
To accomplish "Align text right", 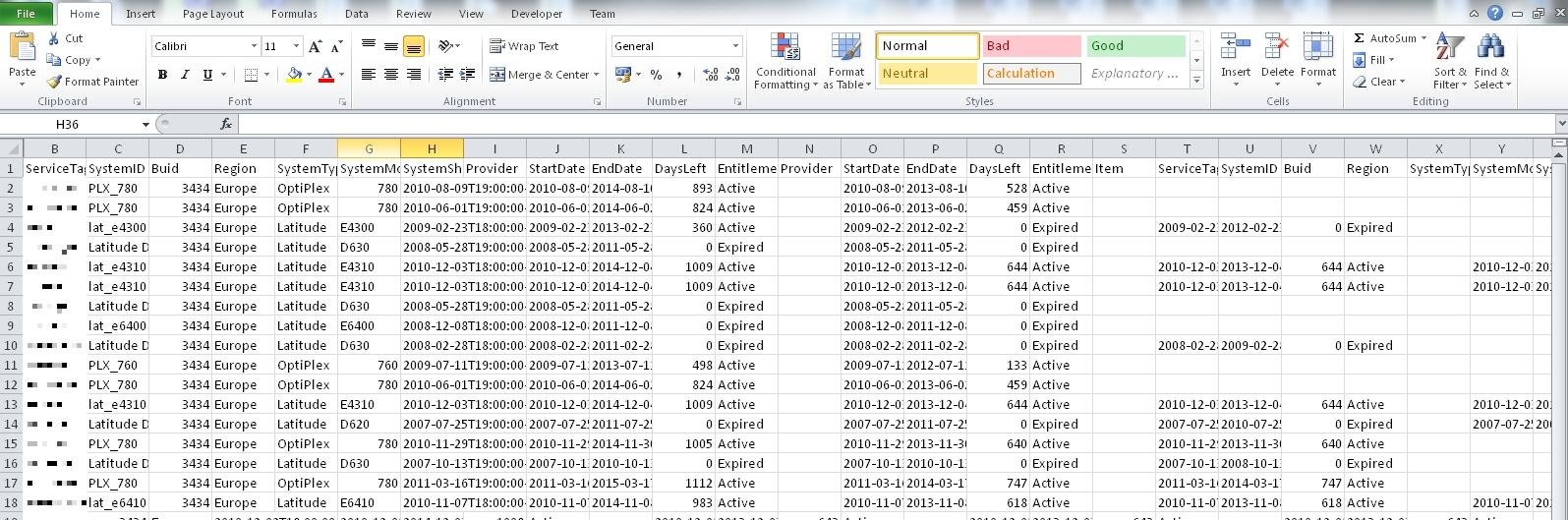I will coord(414,75).
